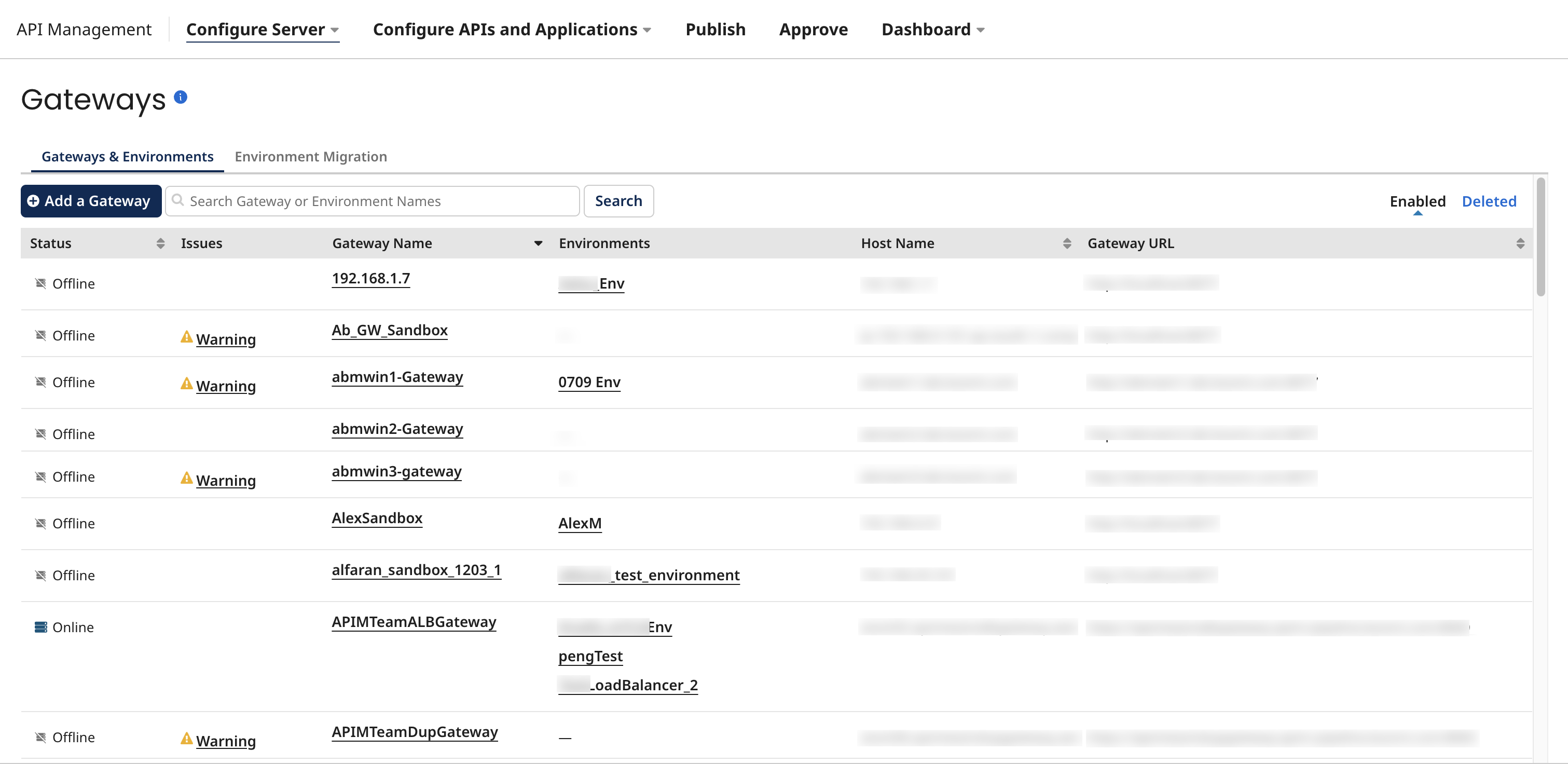Open the Gateways info tooltip icon
1568x764 pixels.
point(181,96)
